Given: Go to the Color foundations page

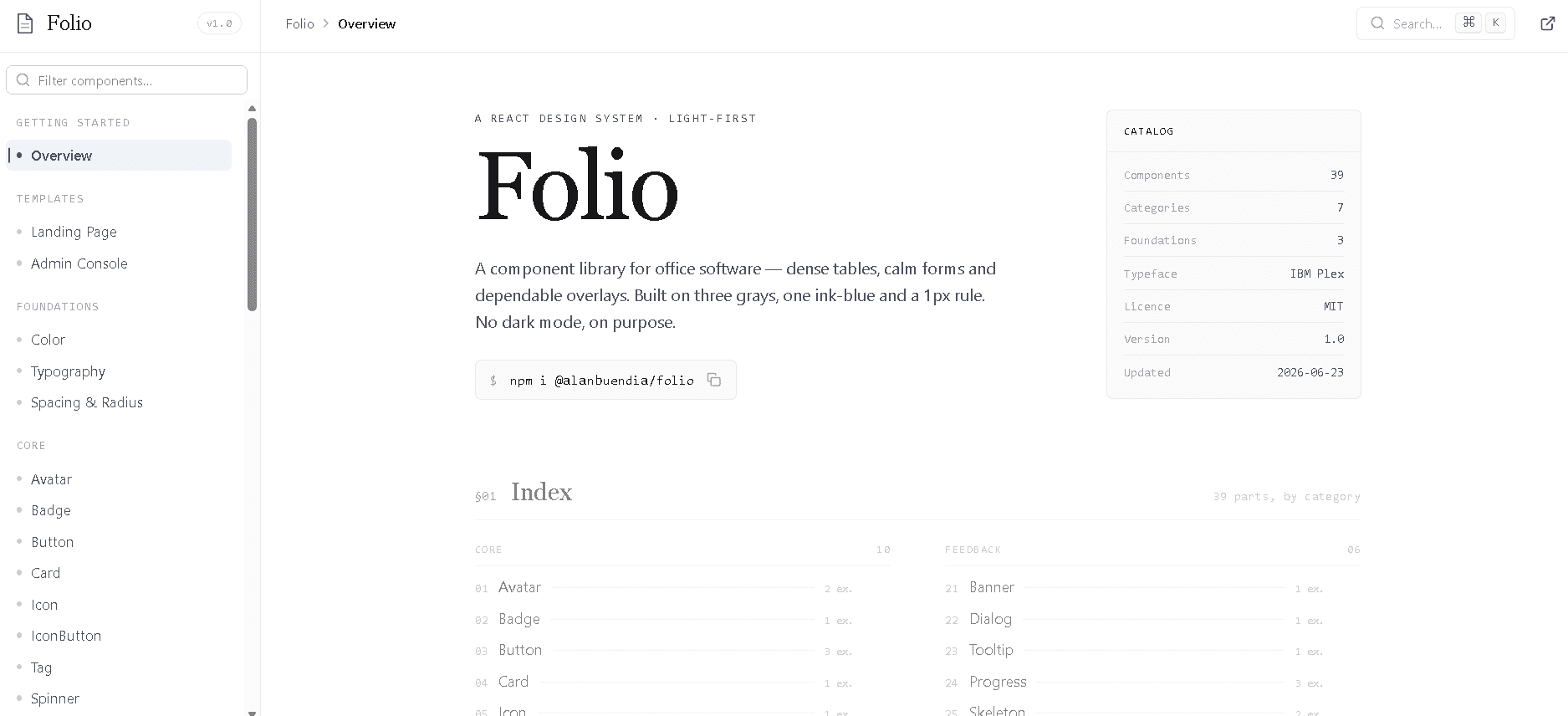Looking at the screenshot, I should pyautogui.click(x=48, y=340).
